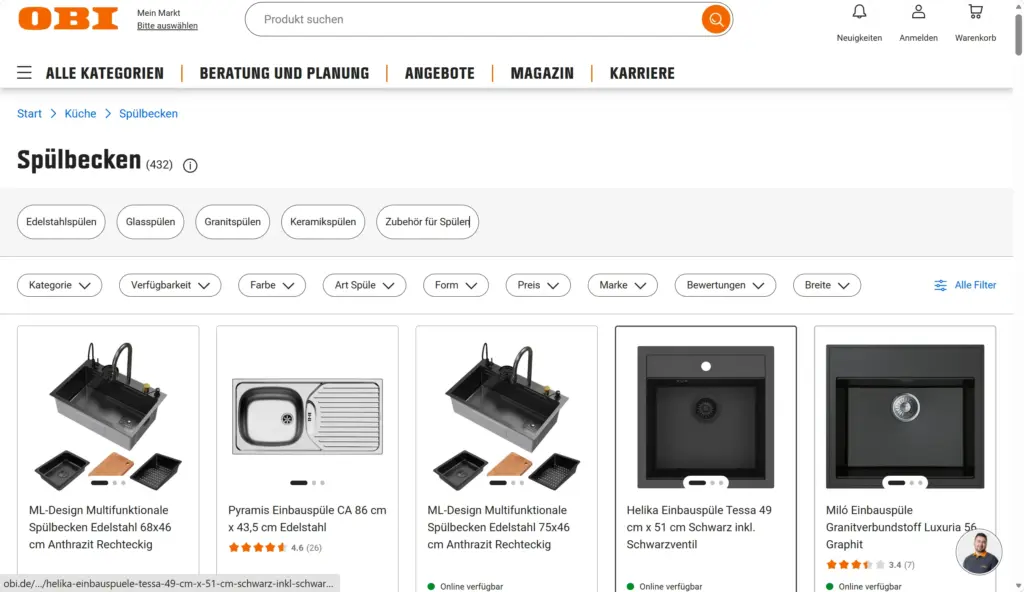Open the chat assistant avatar
1024x592 pixels.
[x=978, y=552]
